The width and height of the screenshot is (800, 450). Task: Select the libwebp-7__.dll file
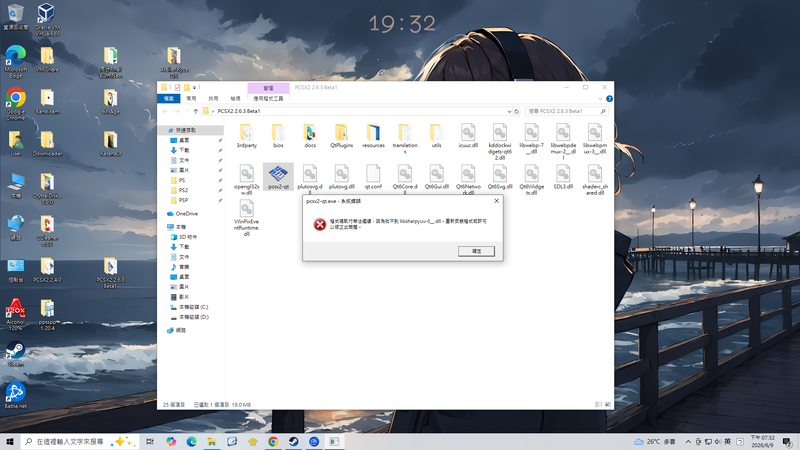point(531,139)
